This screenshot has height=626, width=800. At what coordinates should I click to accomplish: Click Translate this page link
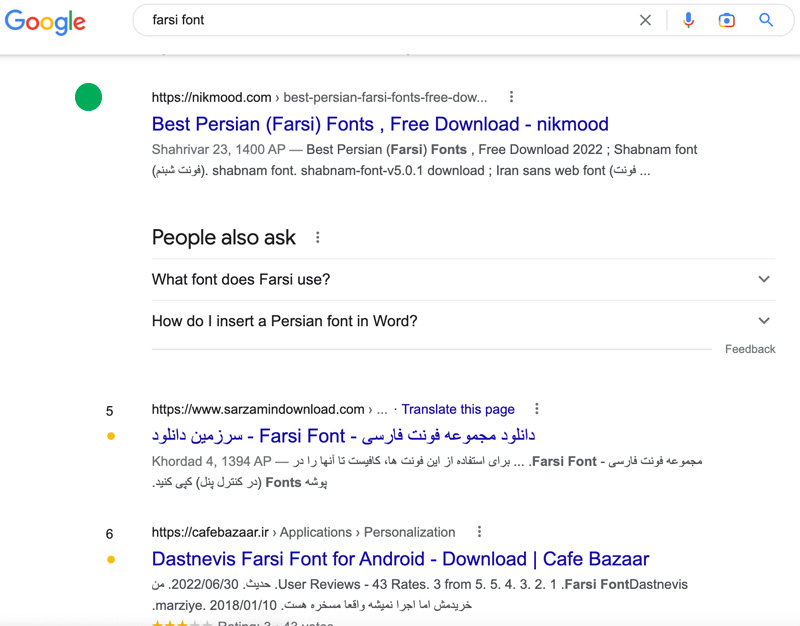(458, 409)
